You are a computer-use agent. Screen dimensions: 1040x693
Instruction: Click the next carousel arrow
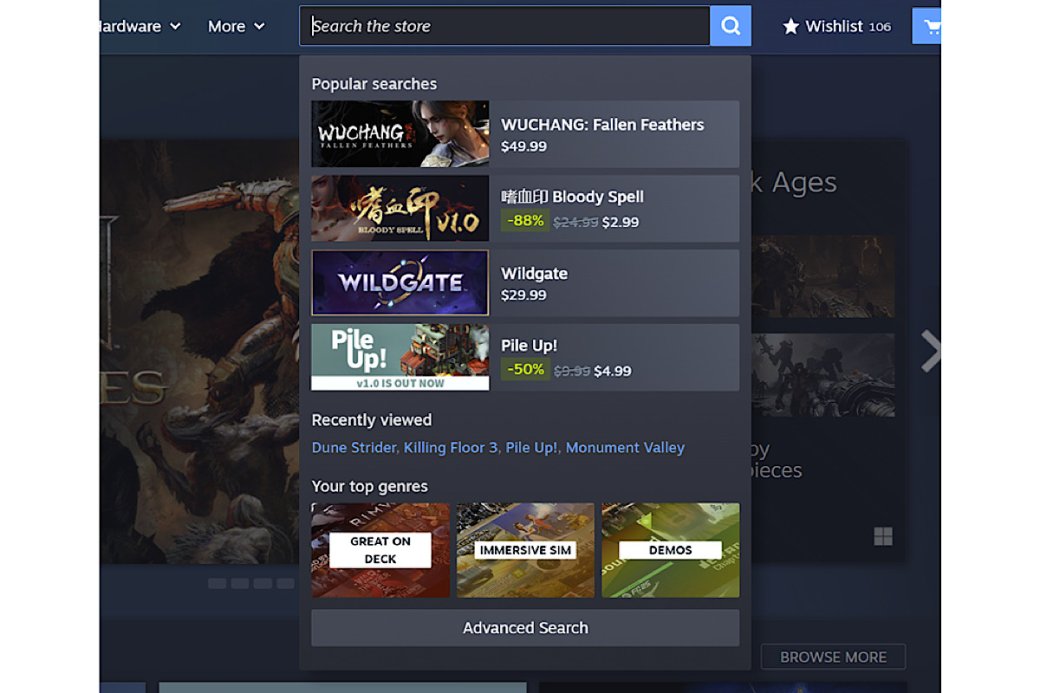[930, 351]
